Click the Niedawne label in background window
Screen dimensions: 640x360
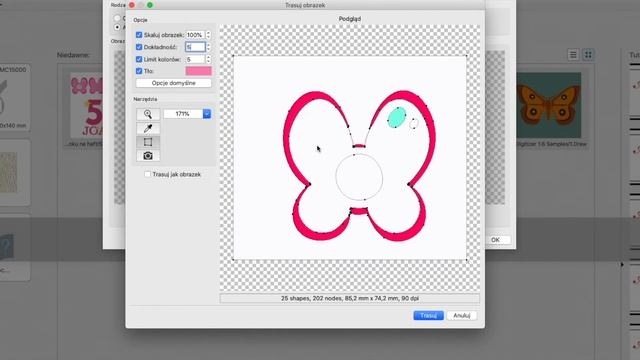(73, 55)
